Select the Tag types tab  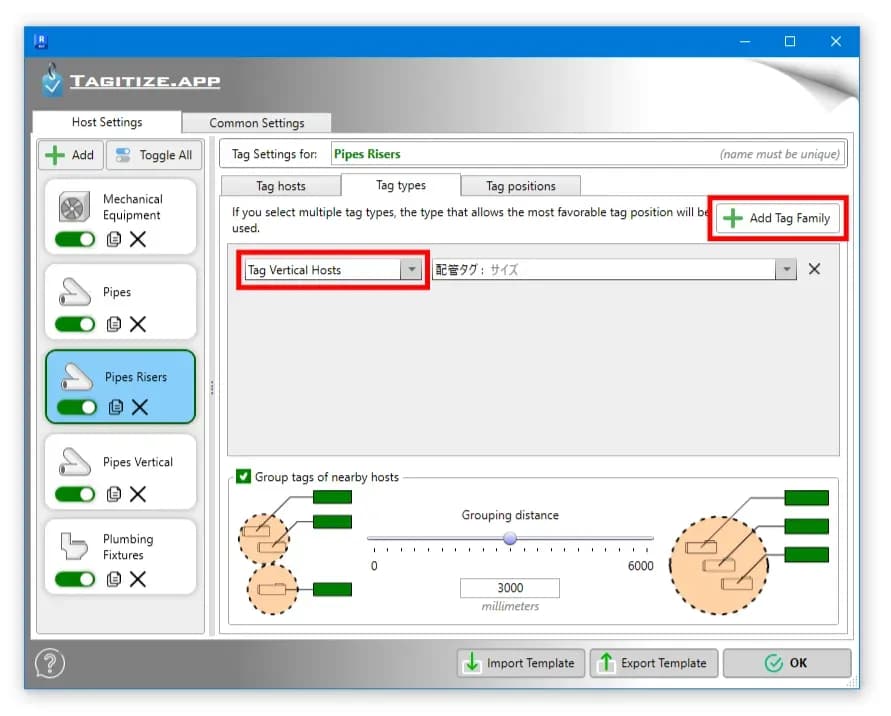point(401,185)
